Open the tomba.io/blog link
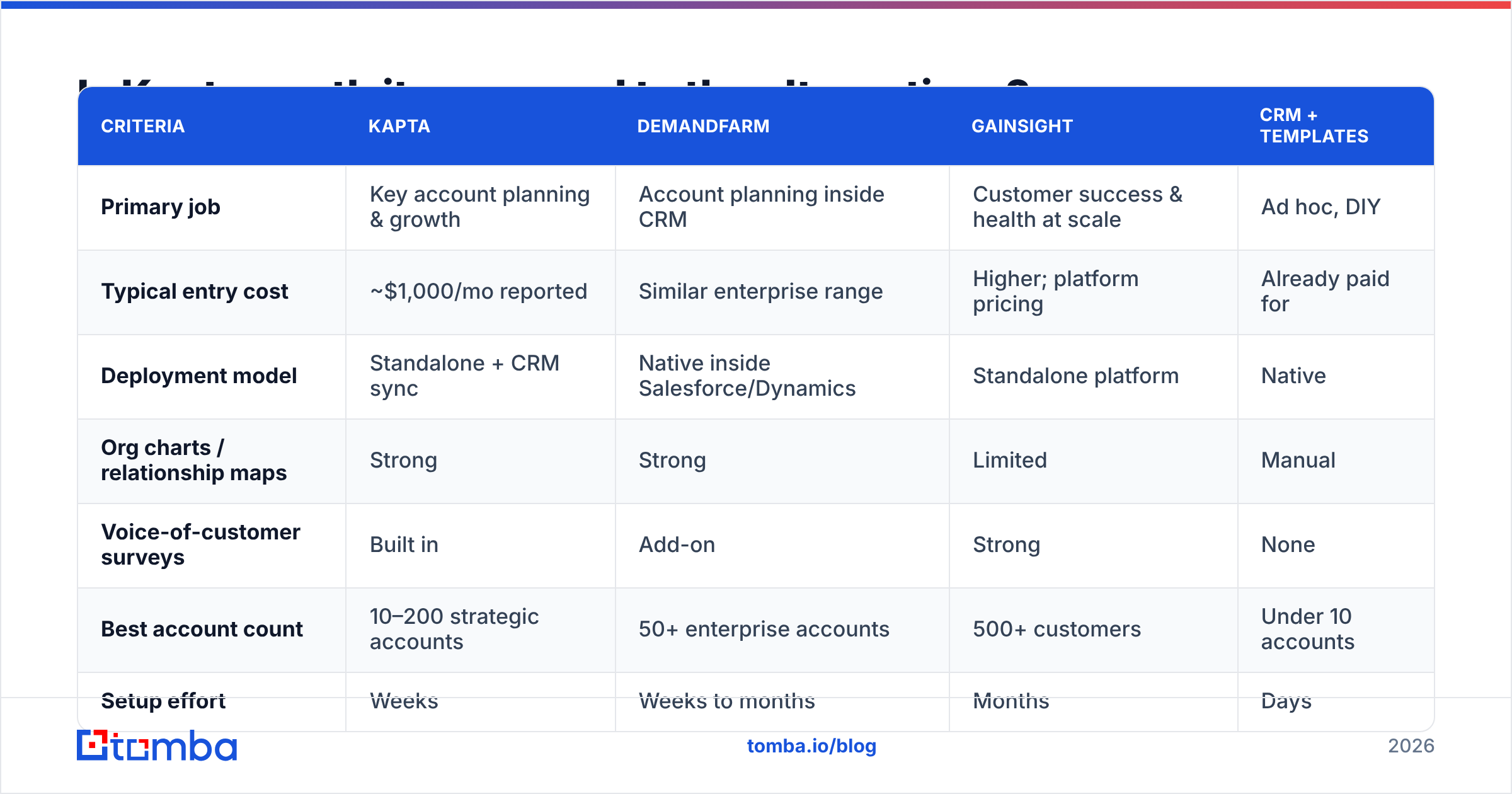The height and width of the screenshot is (794, 1512). (811, 746)
